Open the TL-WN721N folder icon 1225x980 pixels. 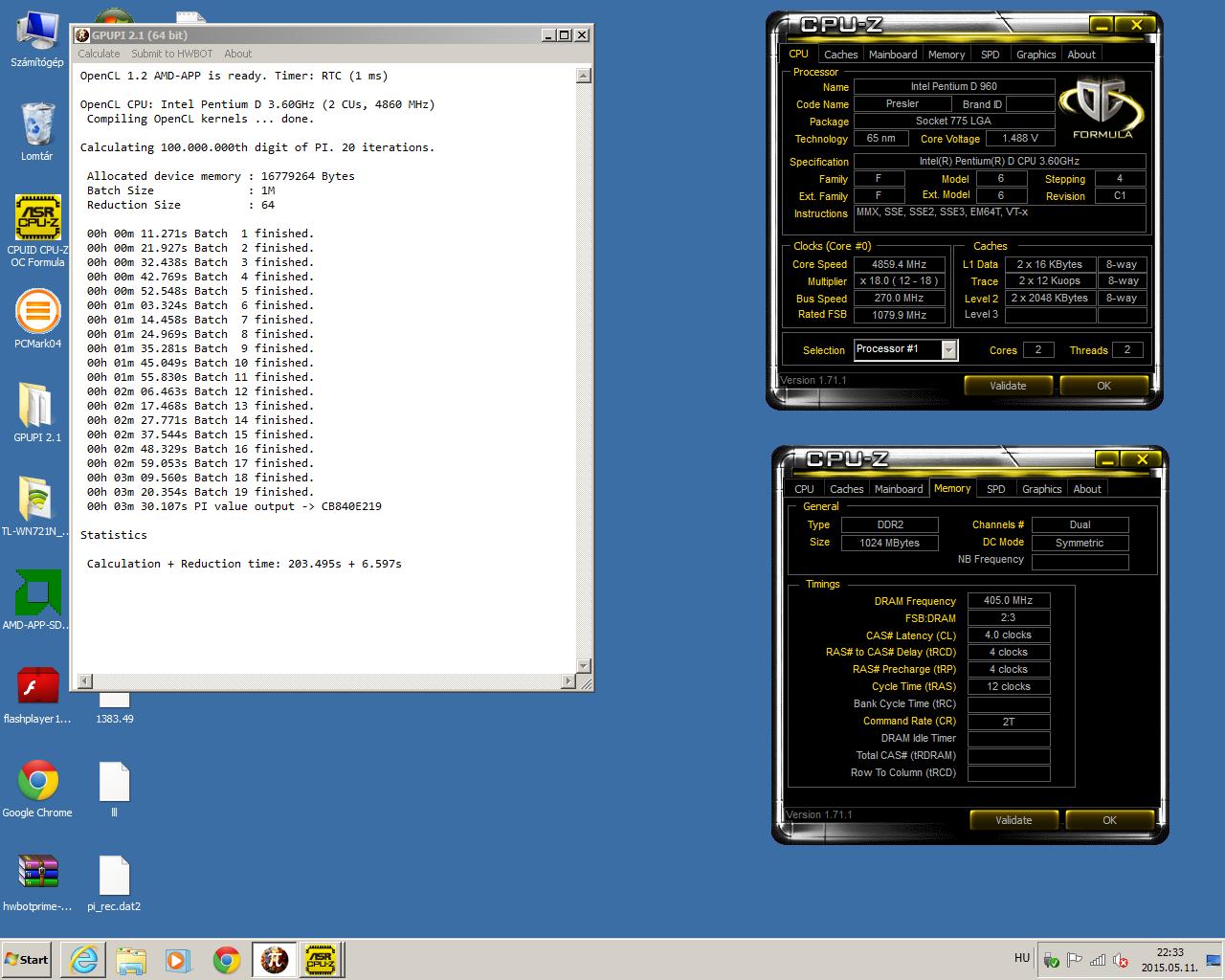(37, 505)
